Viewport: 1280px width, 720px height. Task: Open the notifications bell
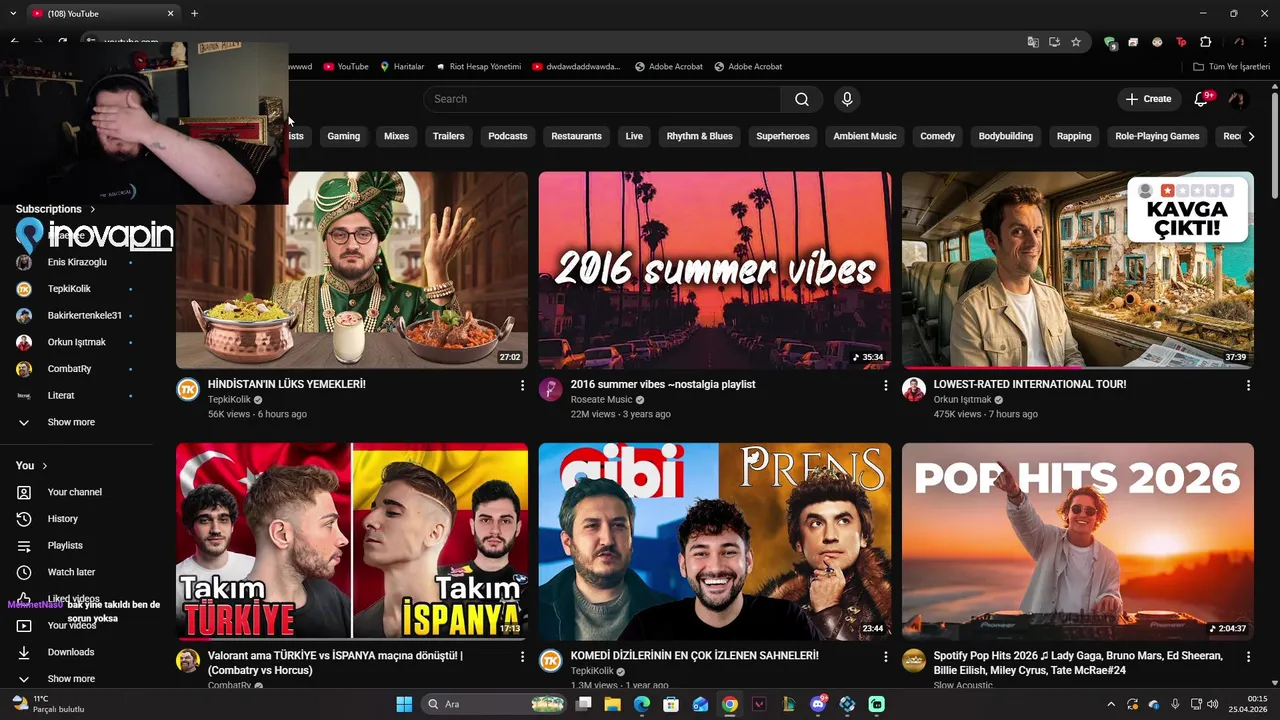click(x=1202, y=99)
